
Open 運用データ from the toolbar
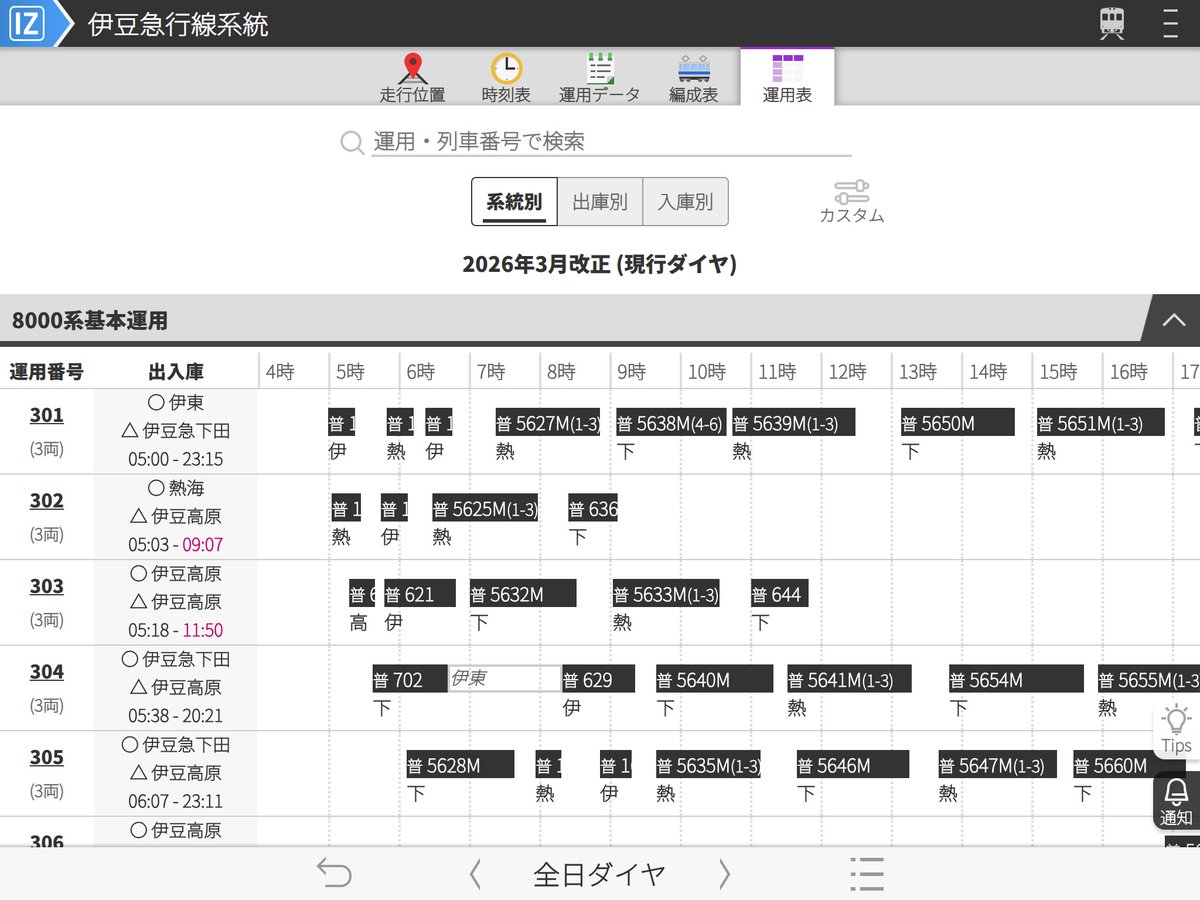[x=599, y=75]
